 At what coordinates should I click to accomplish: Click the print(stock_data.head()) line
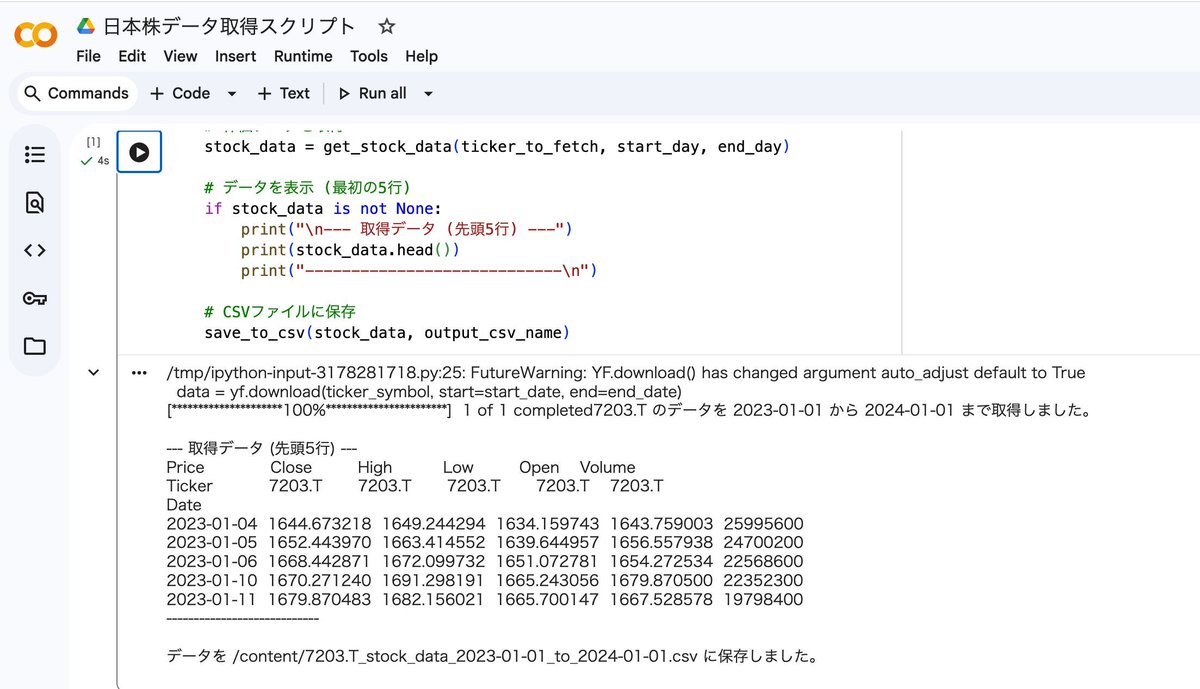[350, 250]
